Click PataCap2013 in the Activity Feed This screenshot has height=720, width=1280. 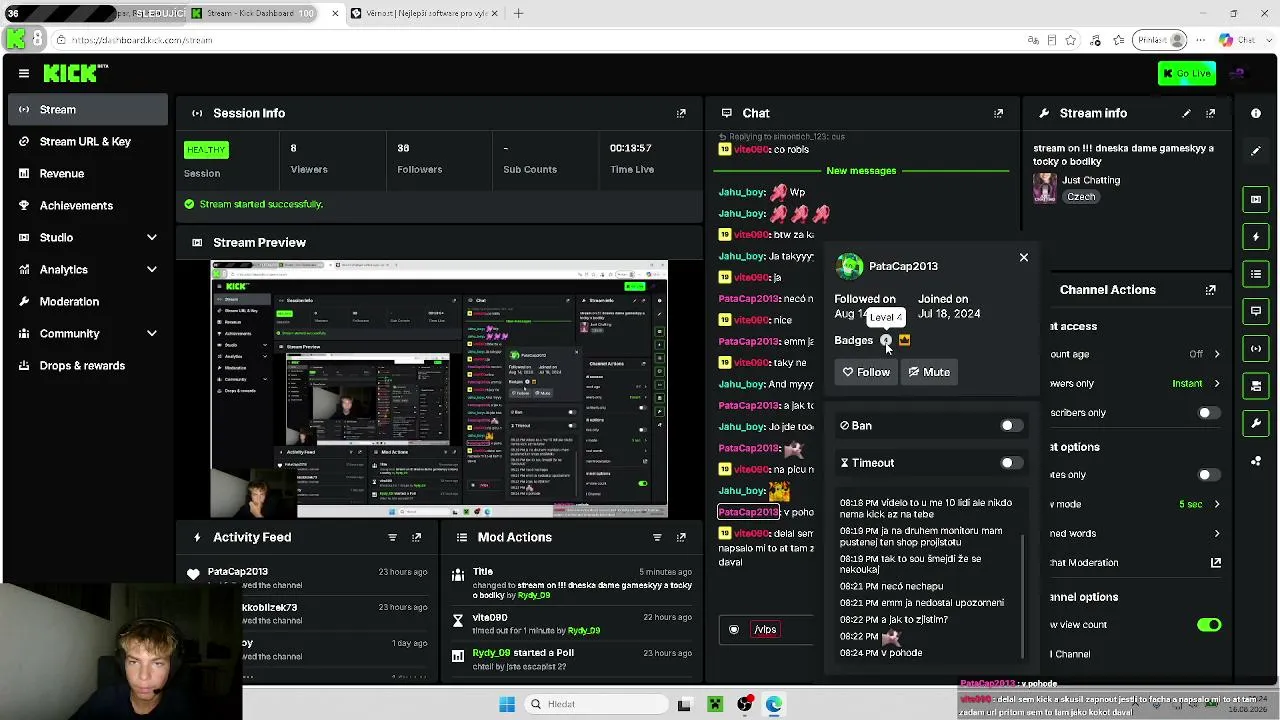pyautogui.click(x=238, y=571)
